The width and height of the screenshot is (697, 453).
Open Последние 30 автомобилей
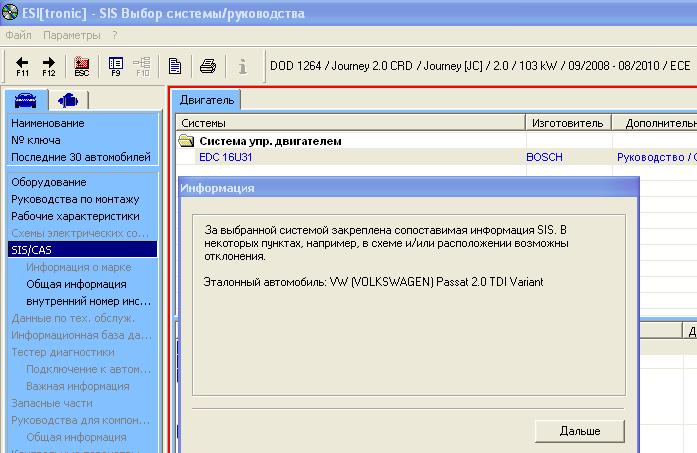81,157
